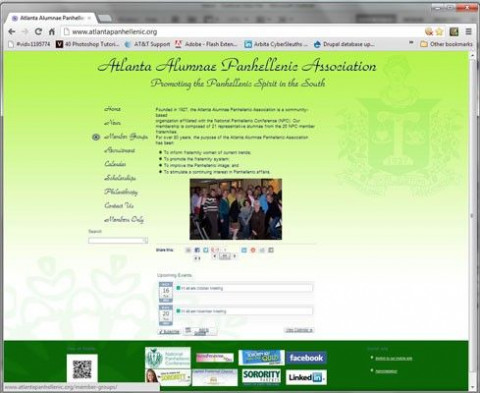This screenshot has height=393, width=480.
Task: Open the View Calendar link
Action: (x=299, y=330)
